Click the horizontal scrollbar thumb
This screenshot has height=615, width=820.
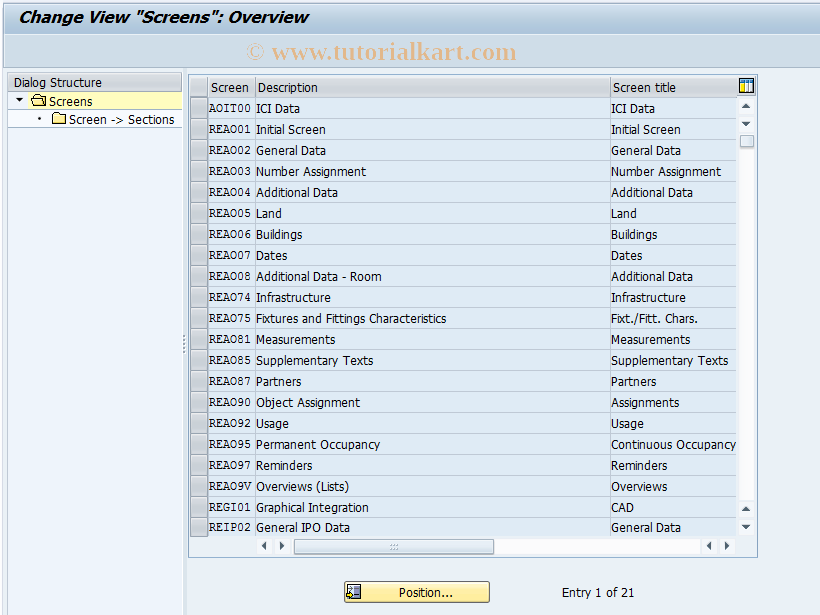point(394,546)
